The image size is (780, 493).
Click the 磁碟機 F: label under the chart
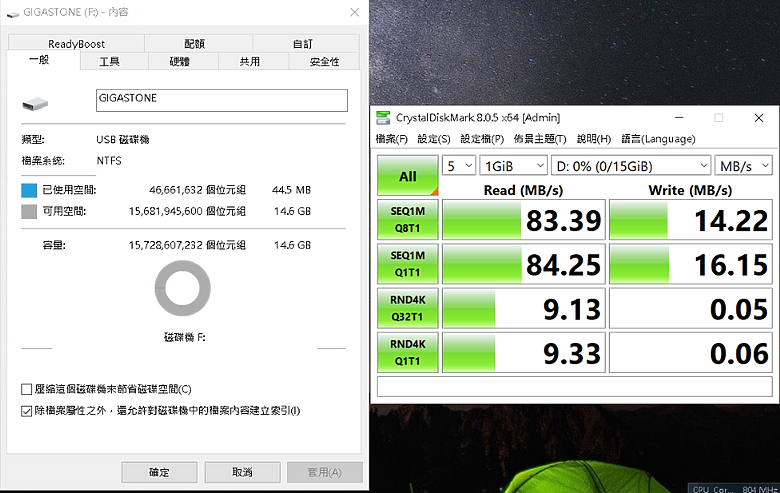(x=185, y=337)
